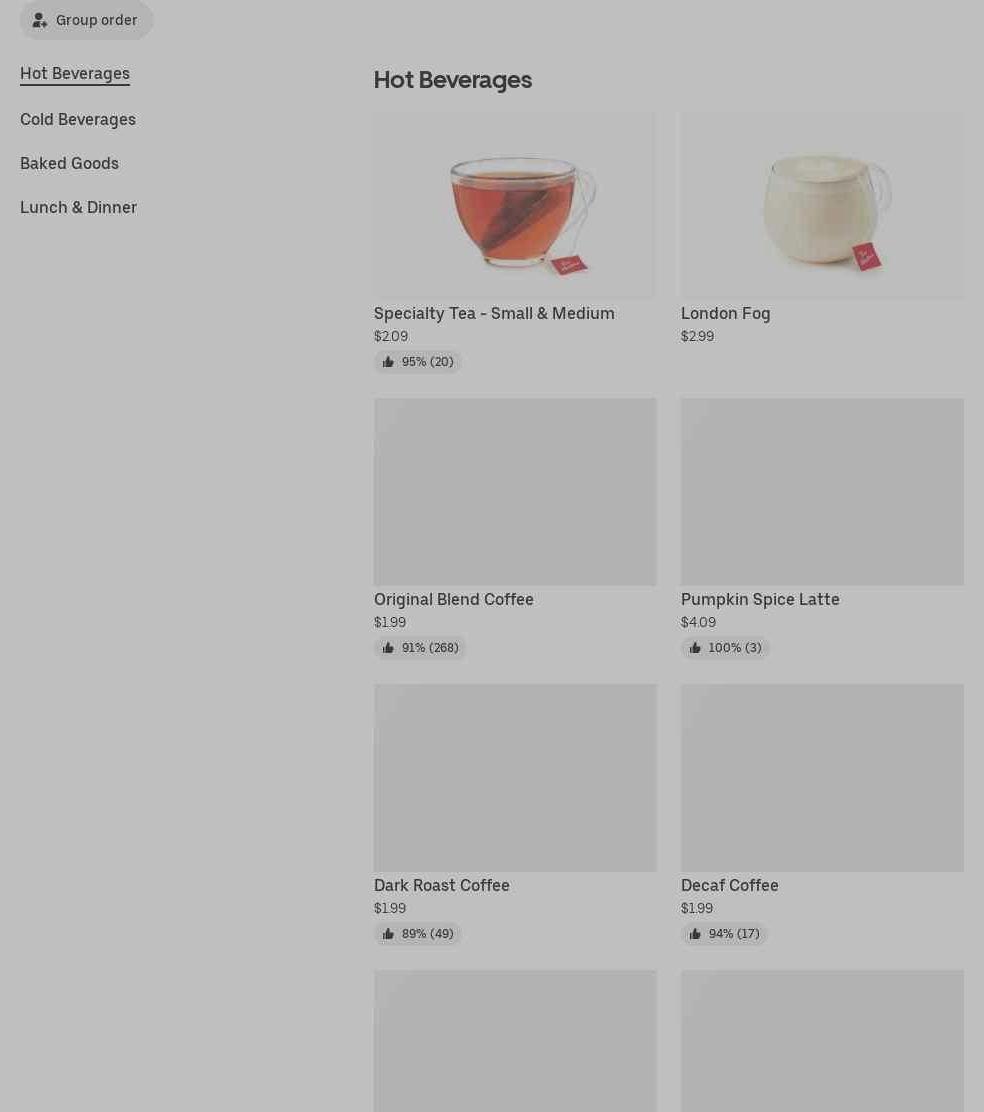Select the London Fog item title
The image size is (984, 1112).
click(x=725, y=313)
